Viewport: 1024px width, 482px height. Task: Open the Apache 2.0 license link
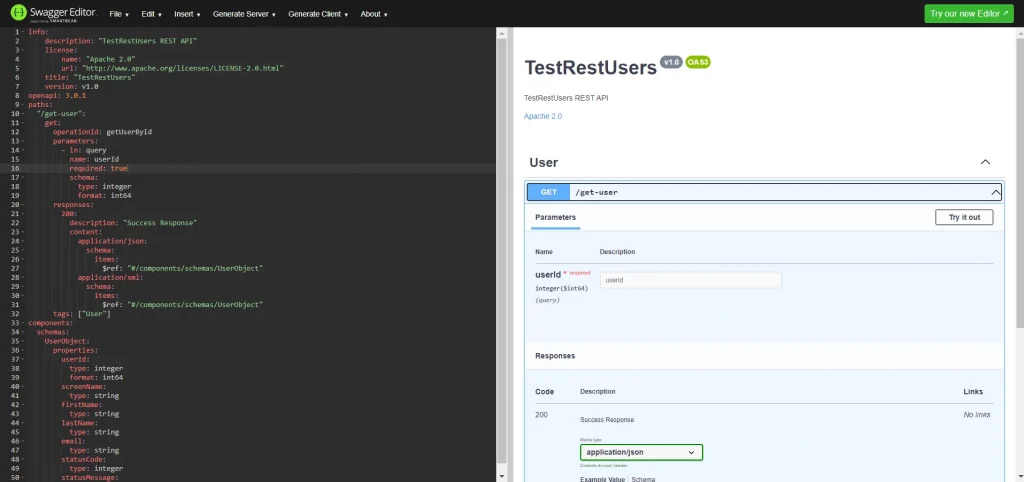(543, 116)
